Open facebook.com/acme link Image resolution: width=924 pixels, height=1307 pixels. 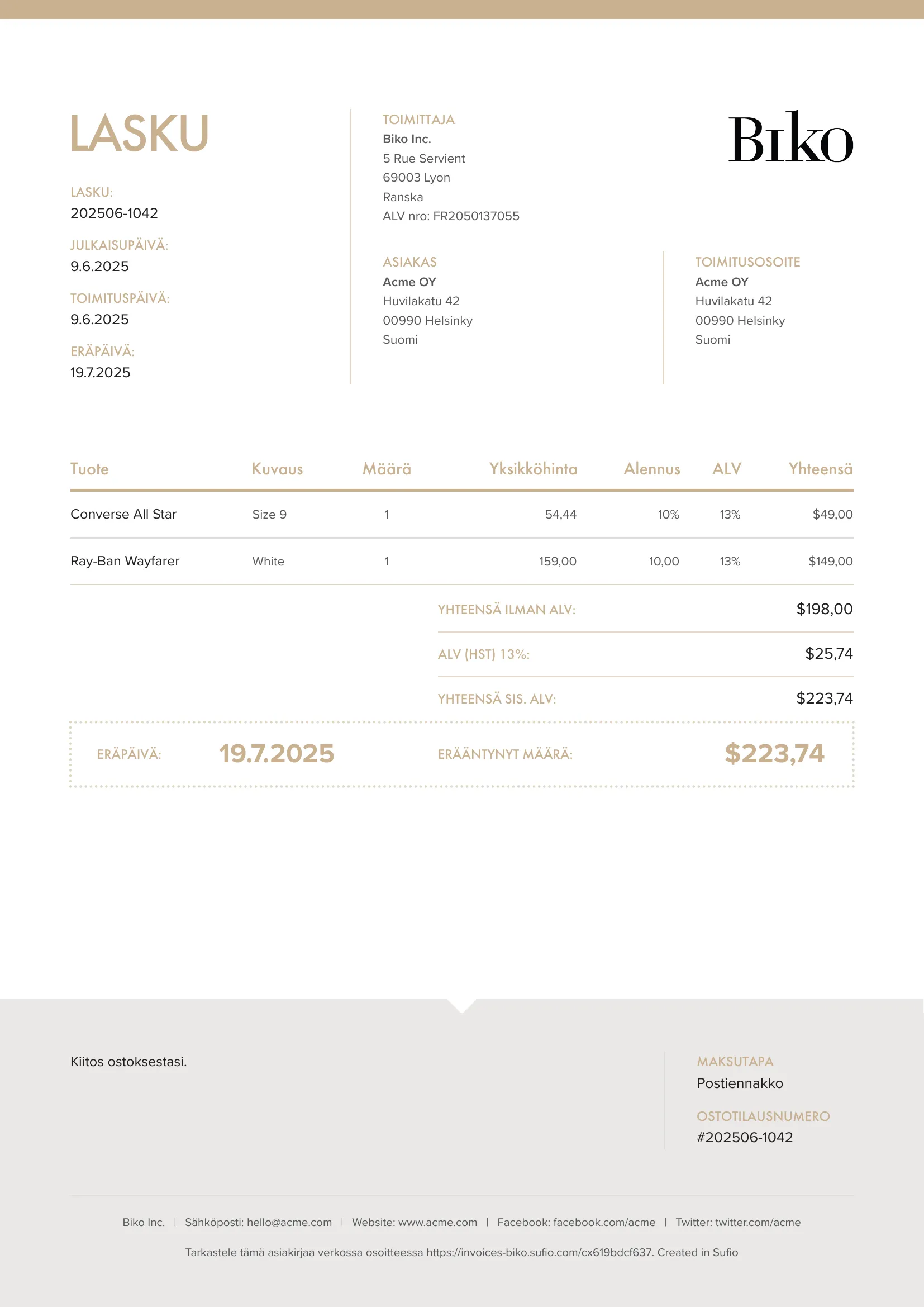[x=604, y=1222]
